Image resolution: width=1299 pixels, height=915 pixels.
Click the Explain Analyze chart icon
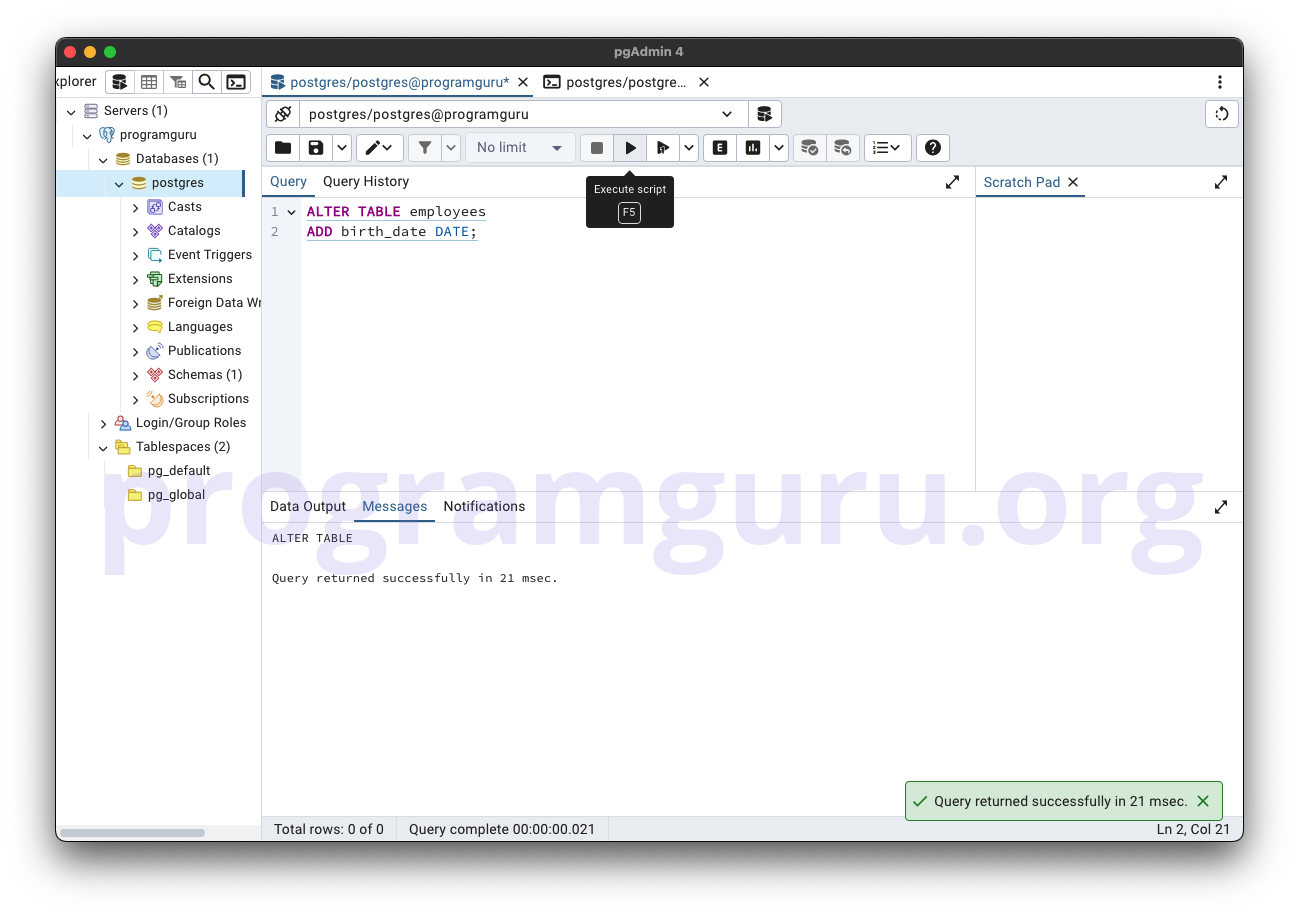(752, 148)
